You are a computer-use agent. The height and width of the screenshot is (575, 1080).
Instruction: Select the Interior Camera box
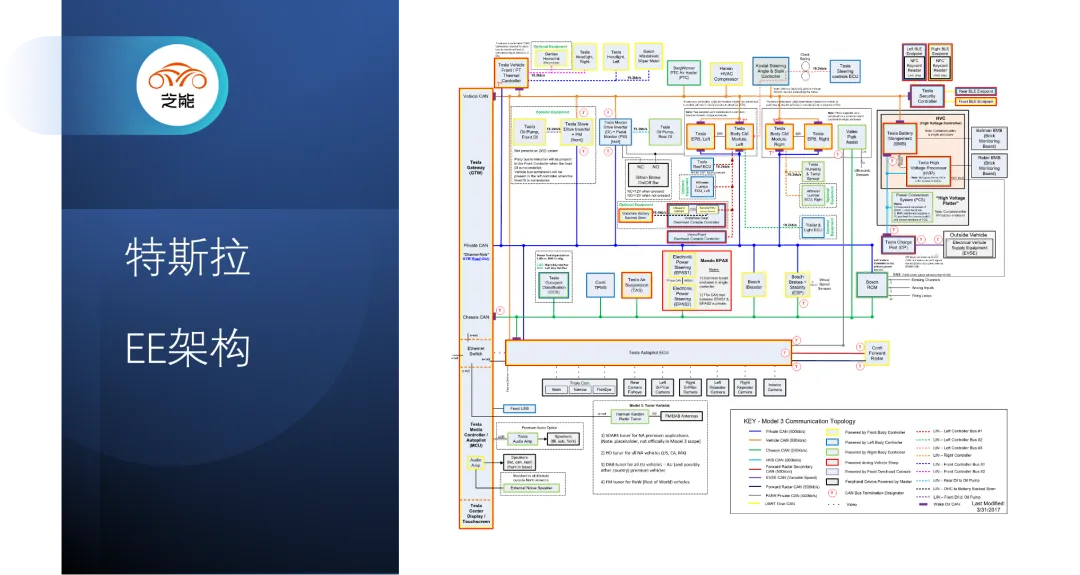[x=775, y=388]
